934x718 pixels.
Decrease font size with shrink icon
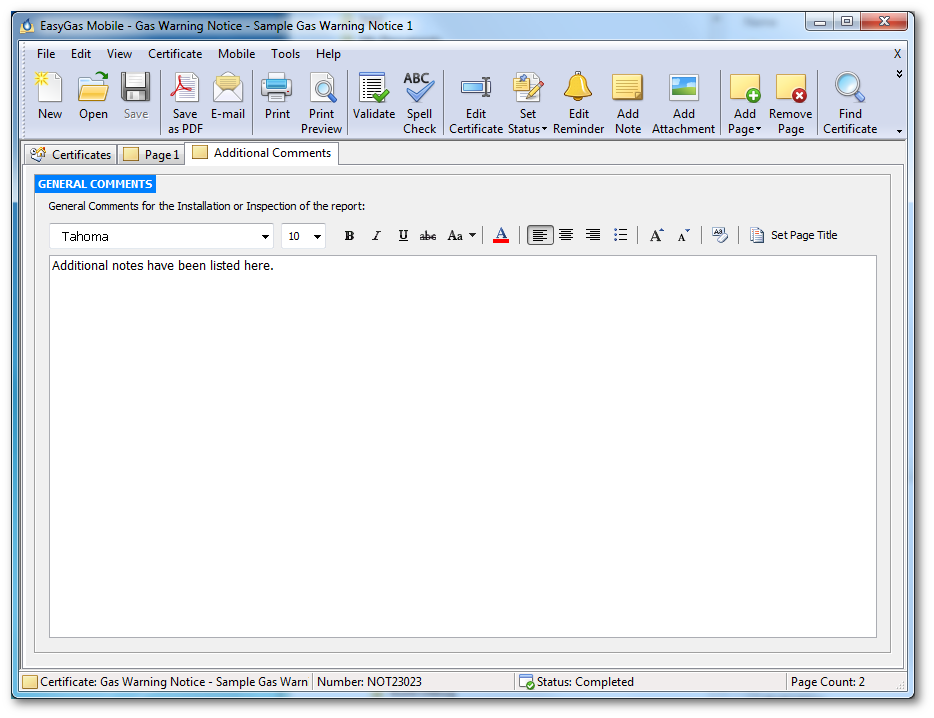[x=683, y=235]
